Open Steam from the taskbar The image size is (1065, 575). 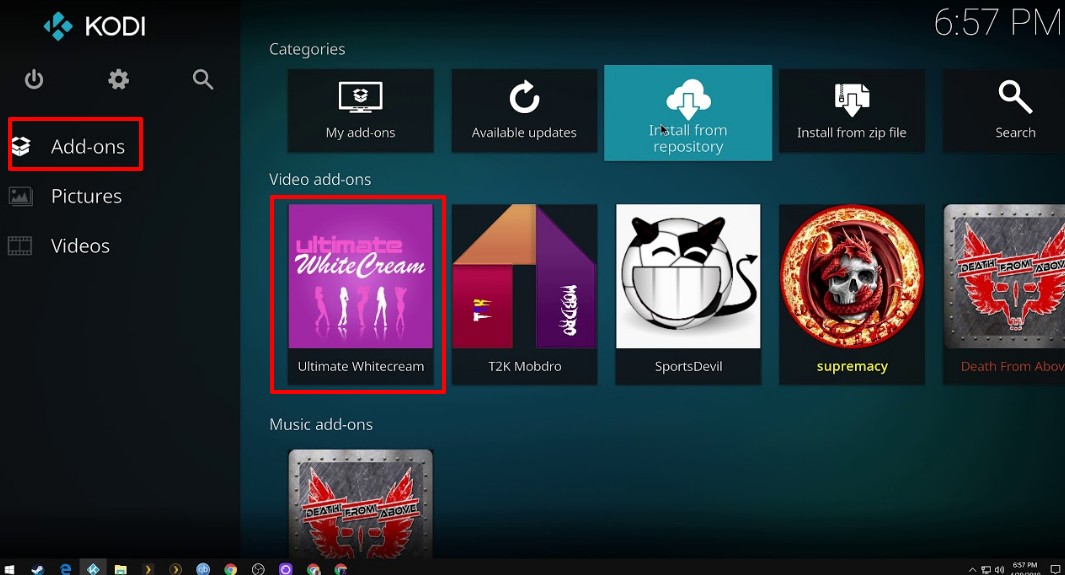point(37,569)
